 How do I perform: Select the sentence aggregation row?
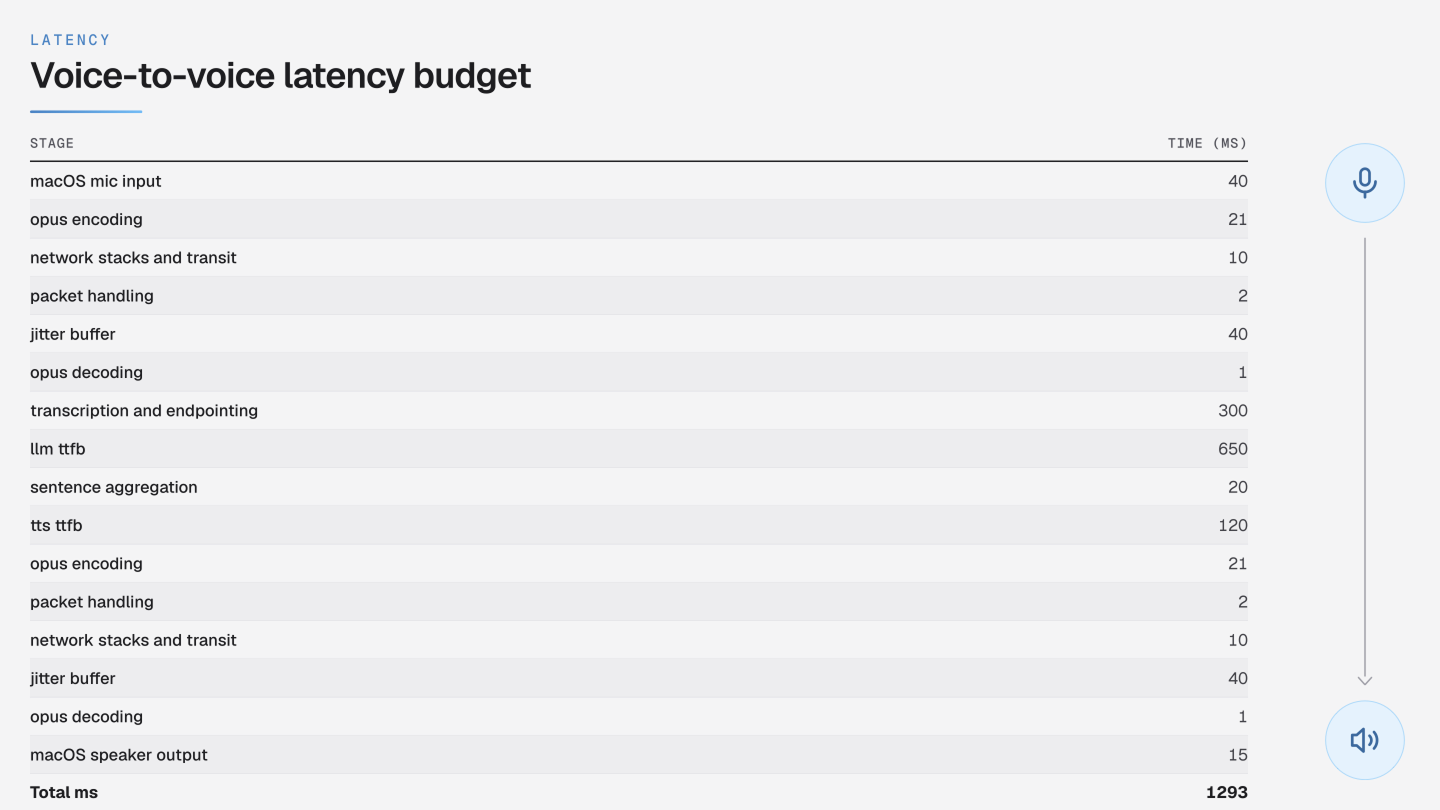[639, 487]
